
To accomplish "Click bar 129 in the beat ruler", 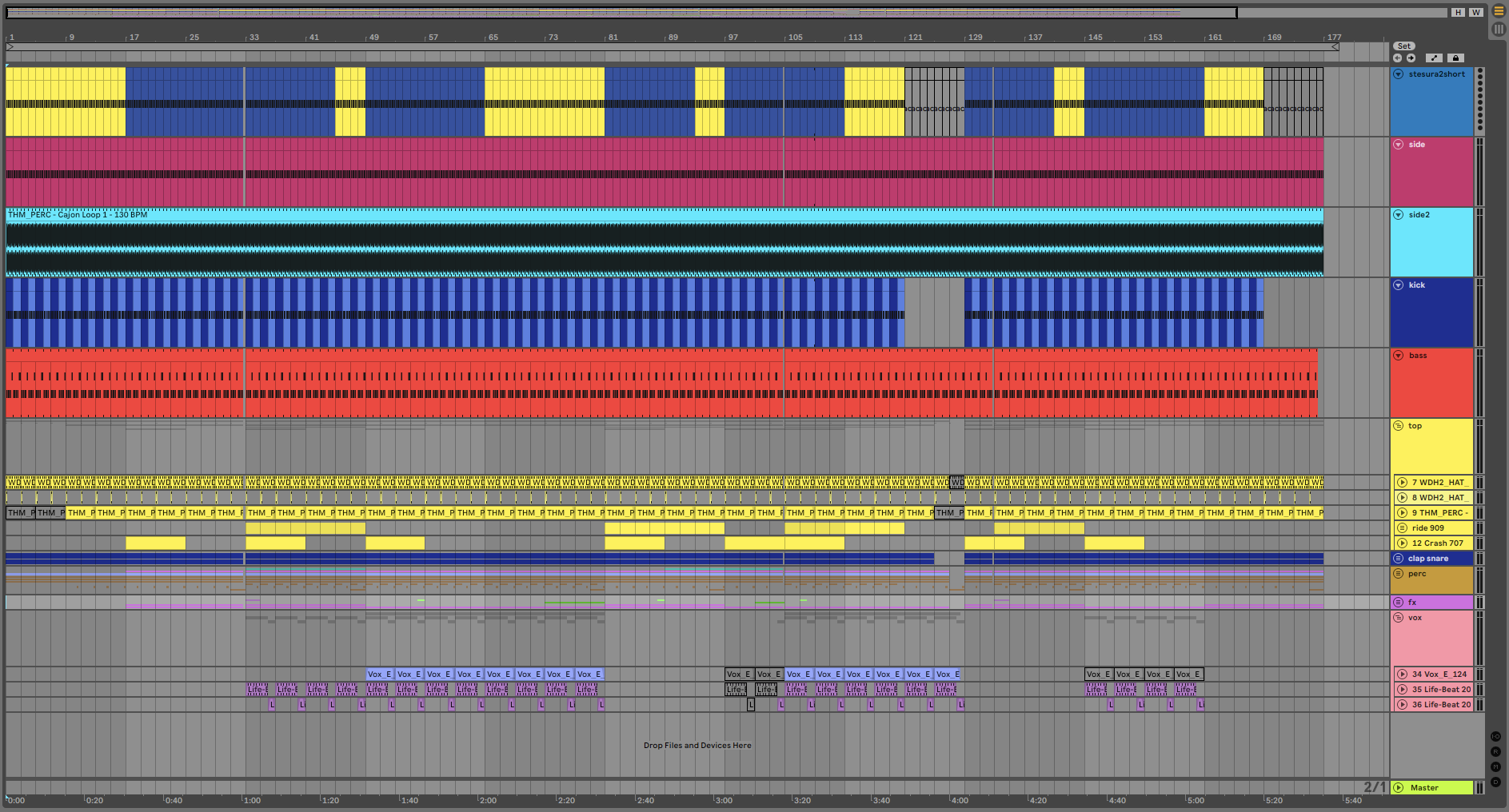I will [x=975, y=38].
